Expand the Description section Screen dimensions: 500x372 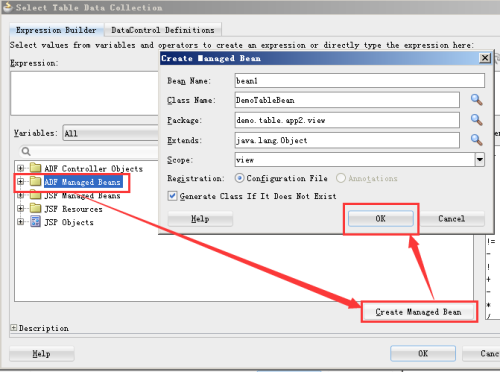tap(13, 328)
